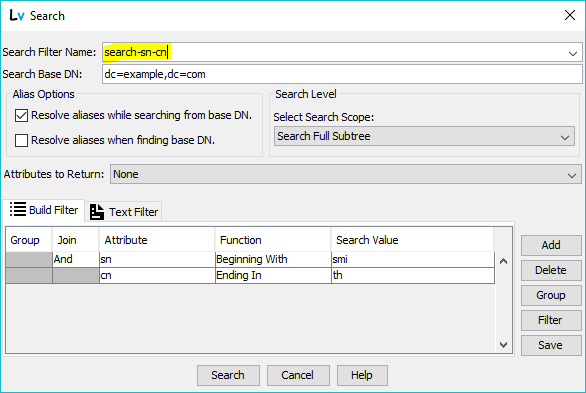Click the empty Join cell in the cn row

[x=75, y=275]
